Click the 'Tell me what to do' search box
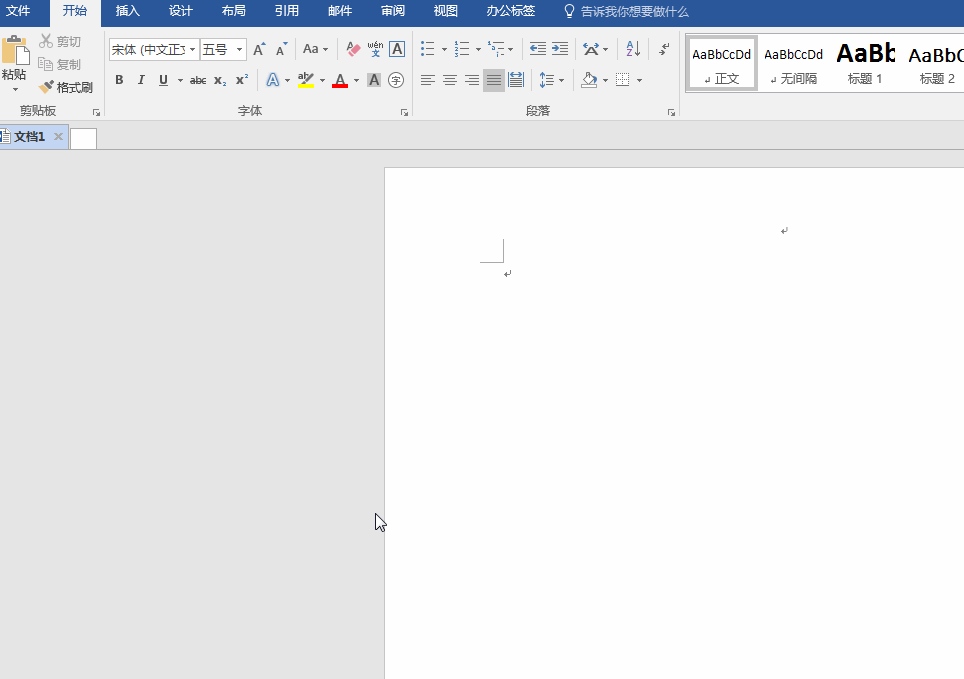Screen dimensions: 964x679 (x=634, y=11)
